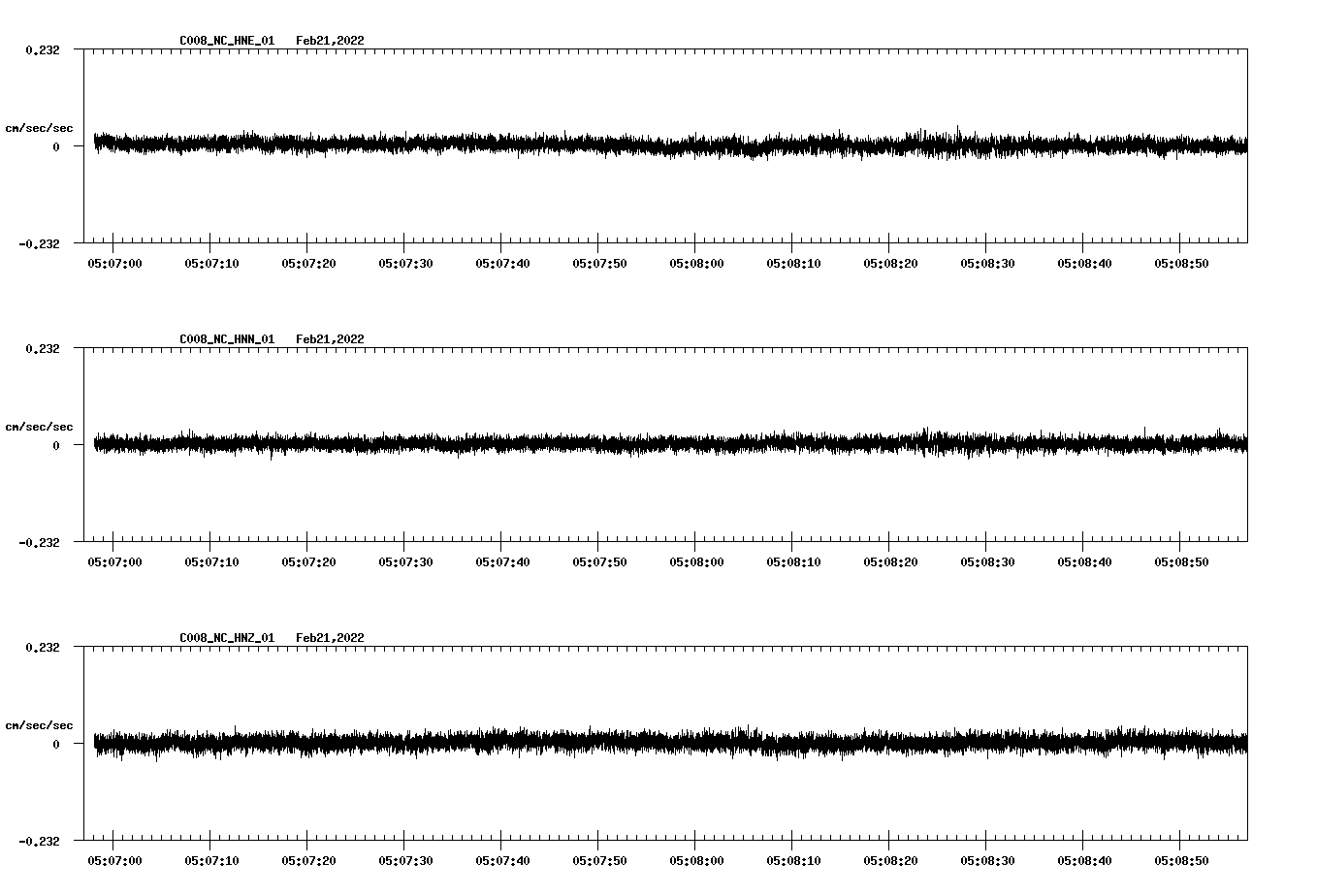The height and width of the screenshot is (896, 1317).
Task: Click HNN waveform burst near 05:08:23
Action: pyautogui.click(x=926, y=441)
